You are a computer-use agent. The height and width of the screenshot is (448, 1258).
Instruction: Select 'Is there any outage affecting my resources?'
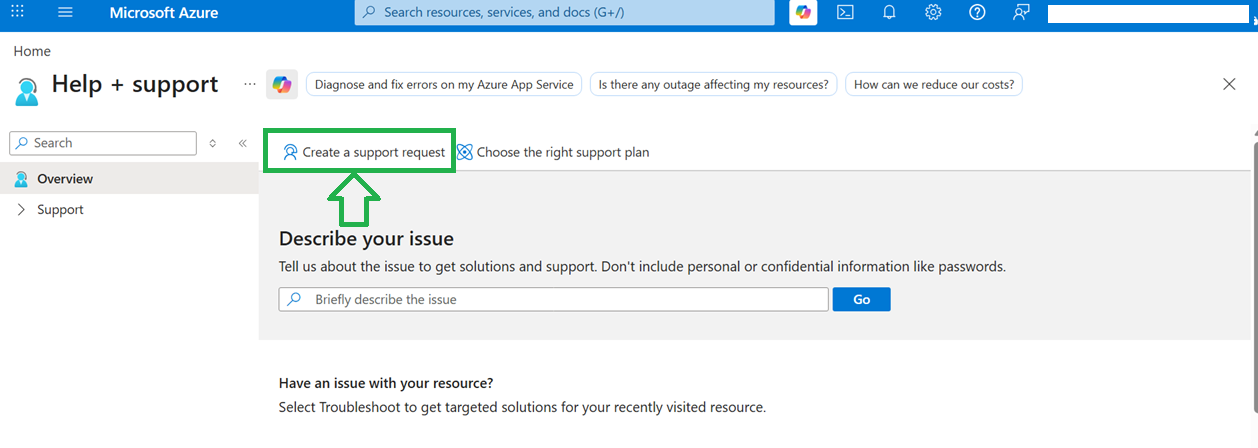pos(713,85)
